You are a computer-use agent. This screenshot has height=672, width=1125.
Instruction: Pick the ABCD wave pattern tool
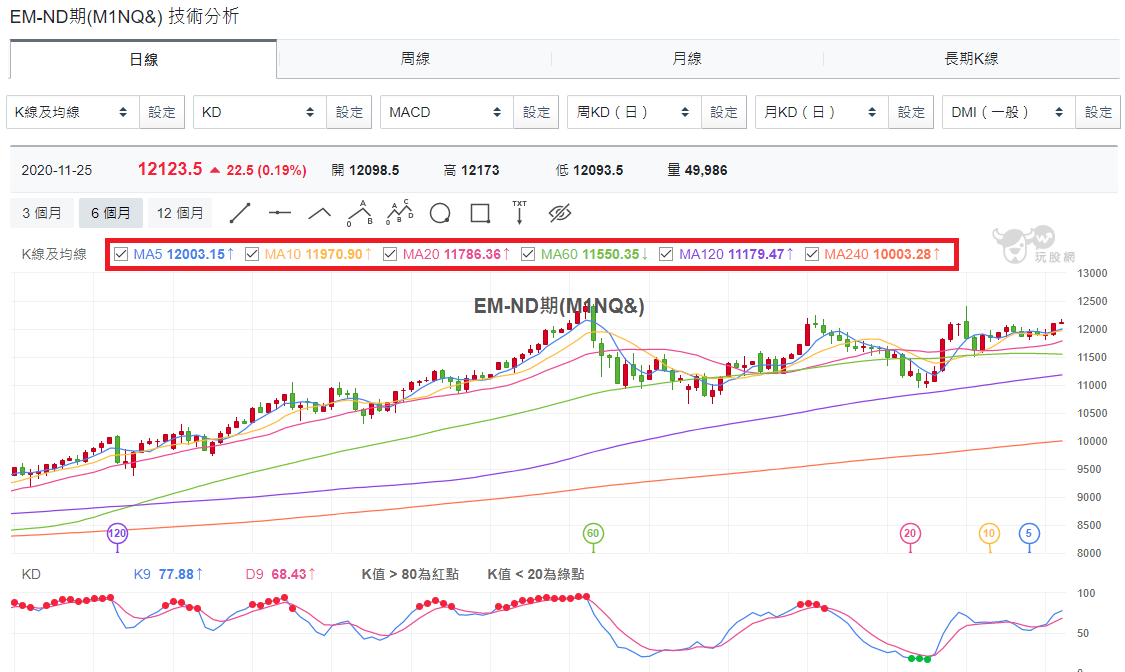tap(400, 212)
